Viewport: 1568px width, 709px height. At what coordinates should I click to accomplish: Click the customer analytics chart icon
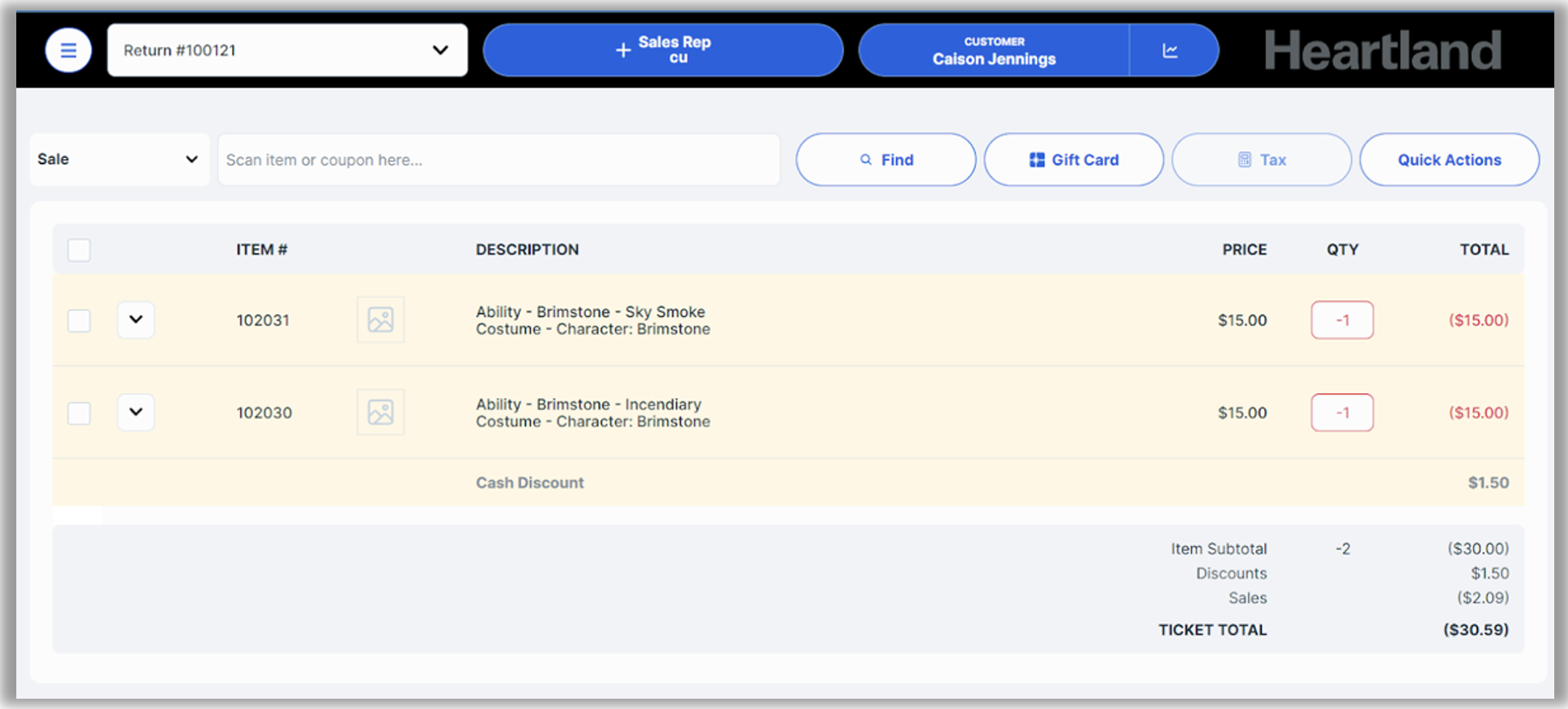pyautogui.click(x=1170, y=51)
